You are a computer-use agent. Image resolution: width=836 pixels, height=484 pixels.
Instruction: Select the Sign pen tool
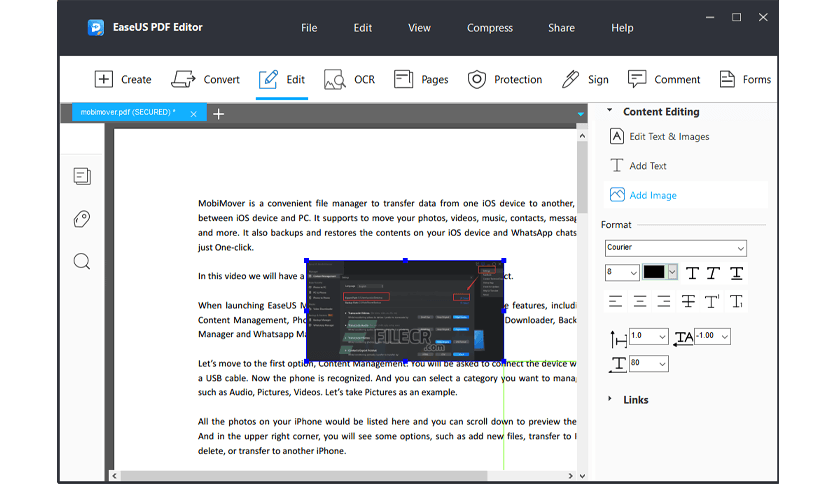pyautogui.click(x=585, y=79)
